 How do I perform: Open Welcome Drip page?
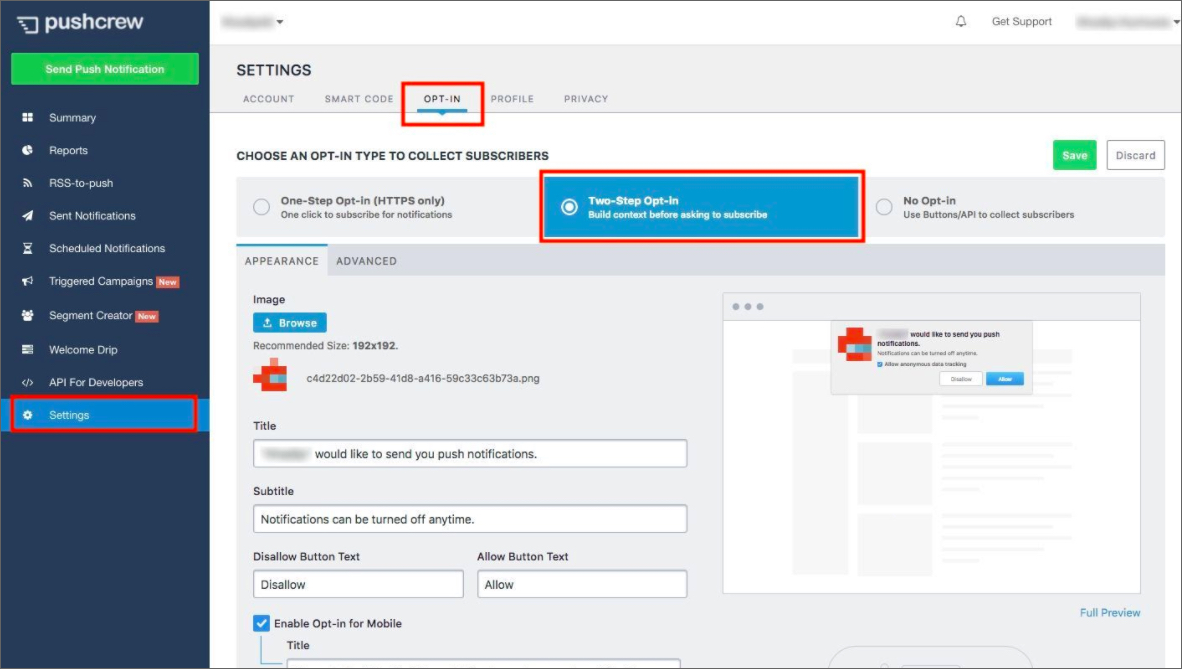pyautogui.click(x=83, y=350)
